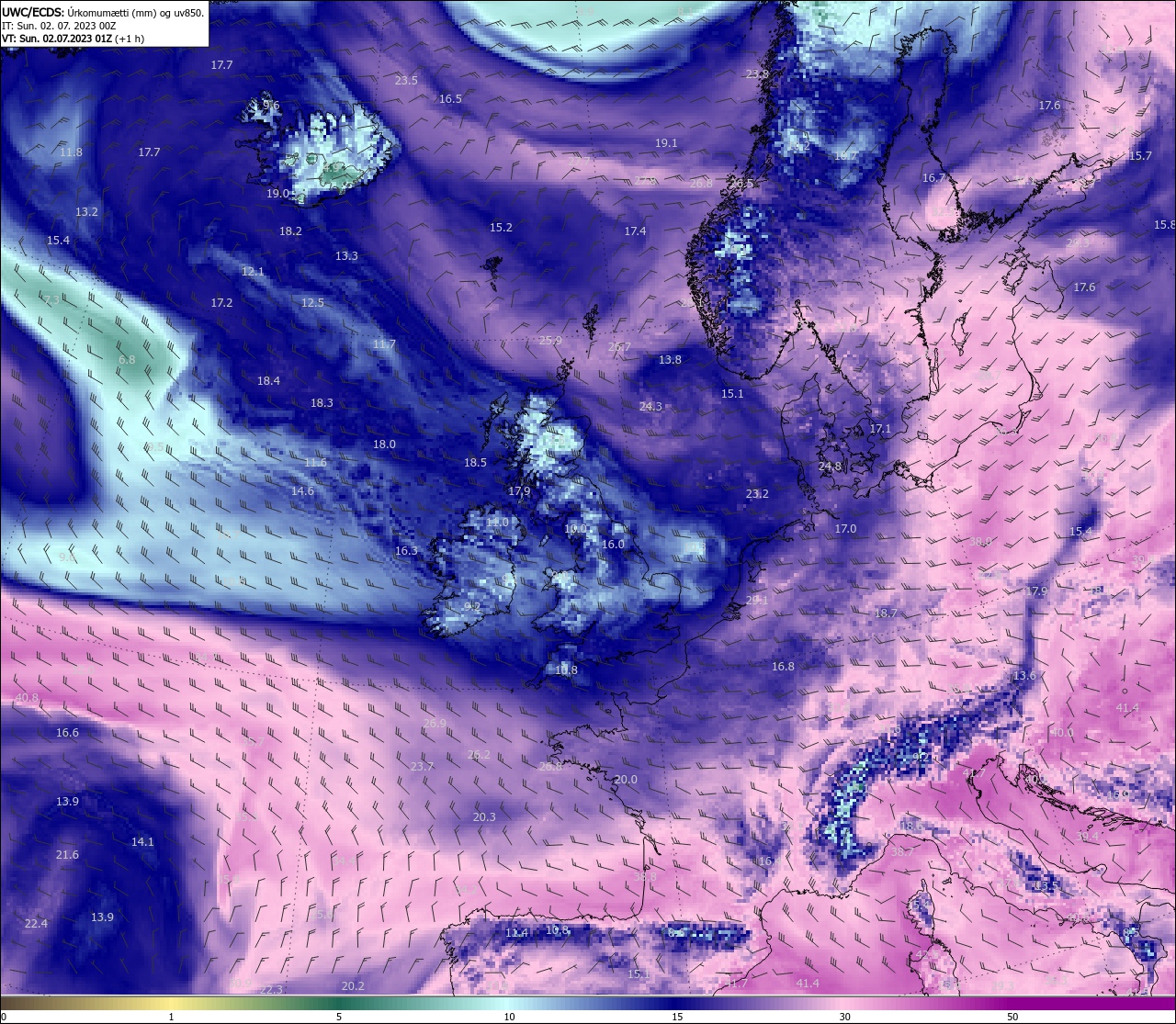Click the map value '11.8'
Image resolution: width=1176 pixels, height=1024 pixels.
pos(71,152)
